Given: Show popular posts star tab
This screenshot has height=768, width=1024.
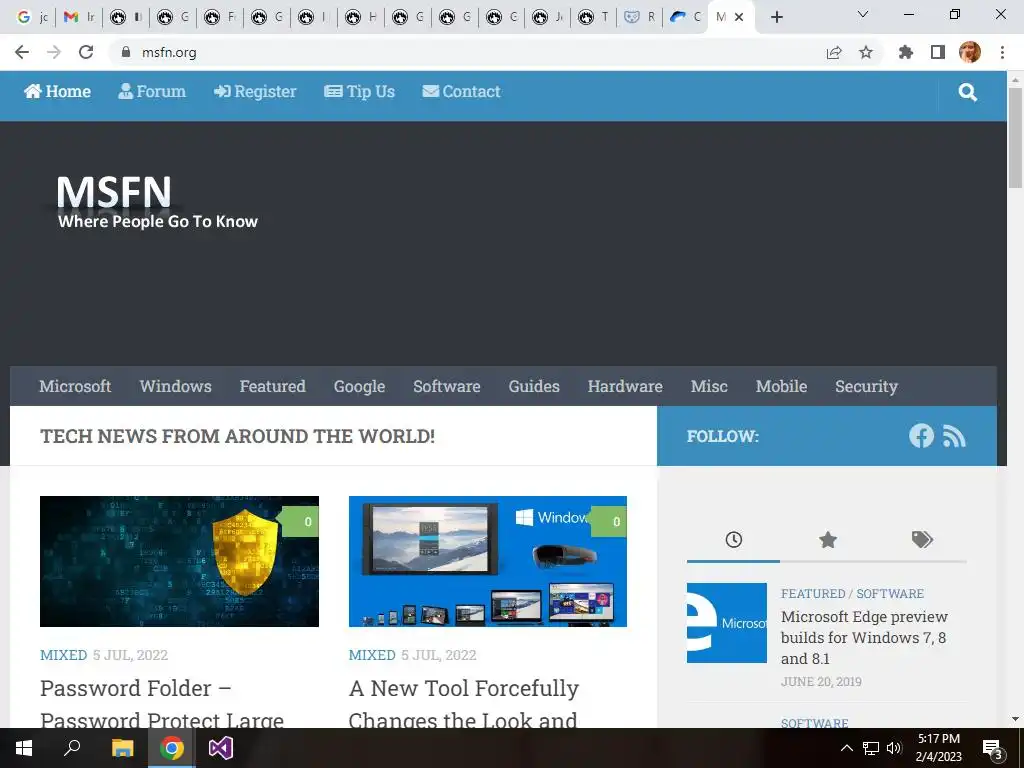Looking at the screenshot, I should pos(827,540).
